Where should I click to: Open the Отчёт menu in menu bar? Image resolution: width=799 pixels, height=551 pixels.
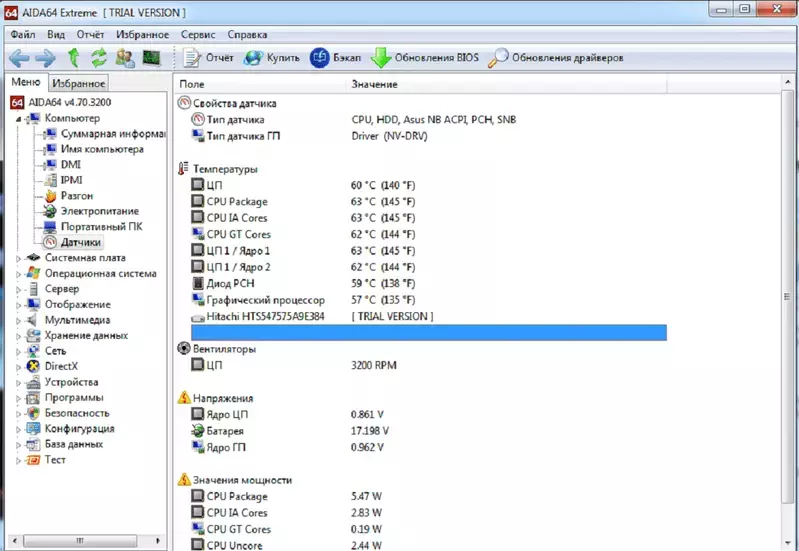pos(90,35)
